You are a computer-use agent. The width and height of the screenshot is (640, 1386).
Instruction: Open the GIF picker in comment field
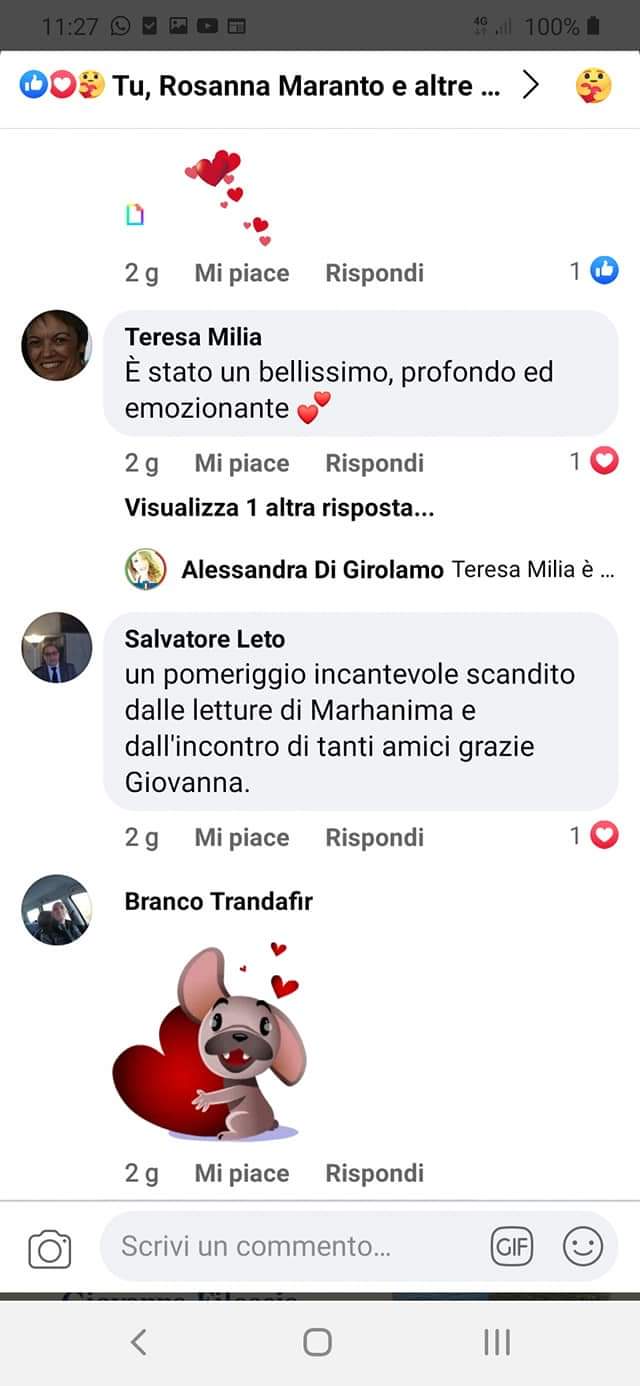click(x=512, y=1247)
